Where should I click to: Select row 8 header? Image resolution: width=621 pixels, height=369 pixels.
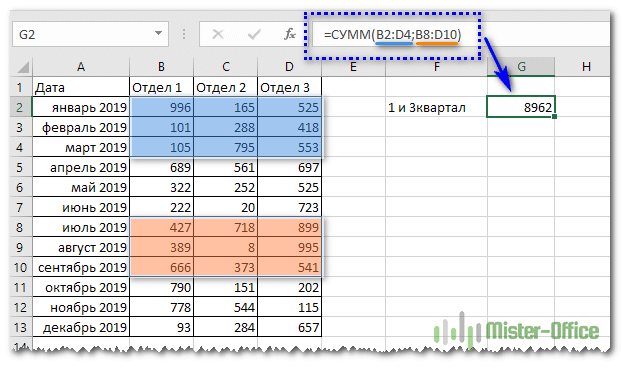[x=20, y=227]
